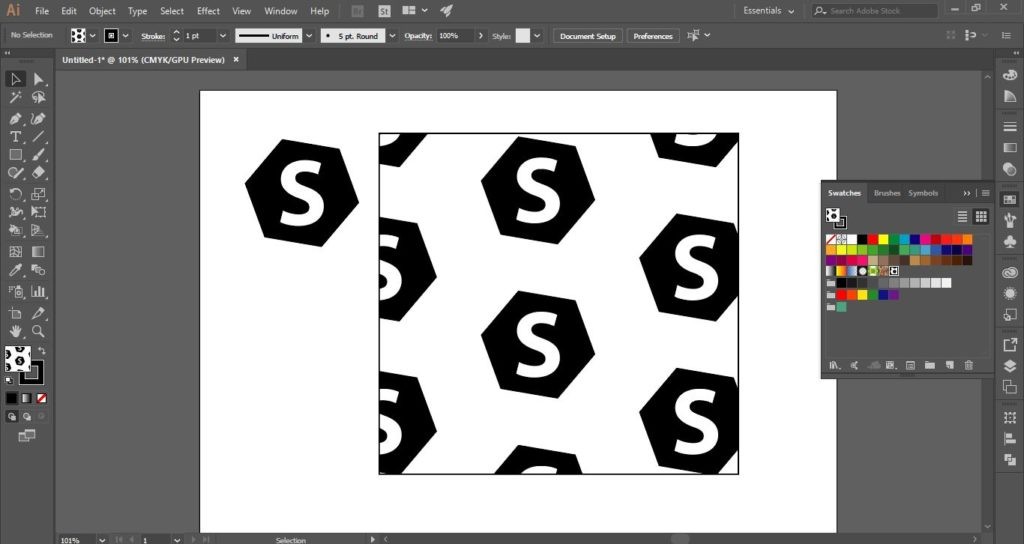The height and width of the screenshot is (544, 1024).
Task: Select the Free Transform tool
Action: point(39,212)
